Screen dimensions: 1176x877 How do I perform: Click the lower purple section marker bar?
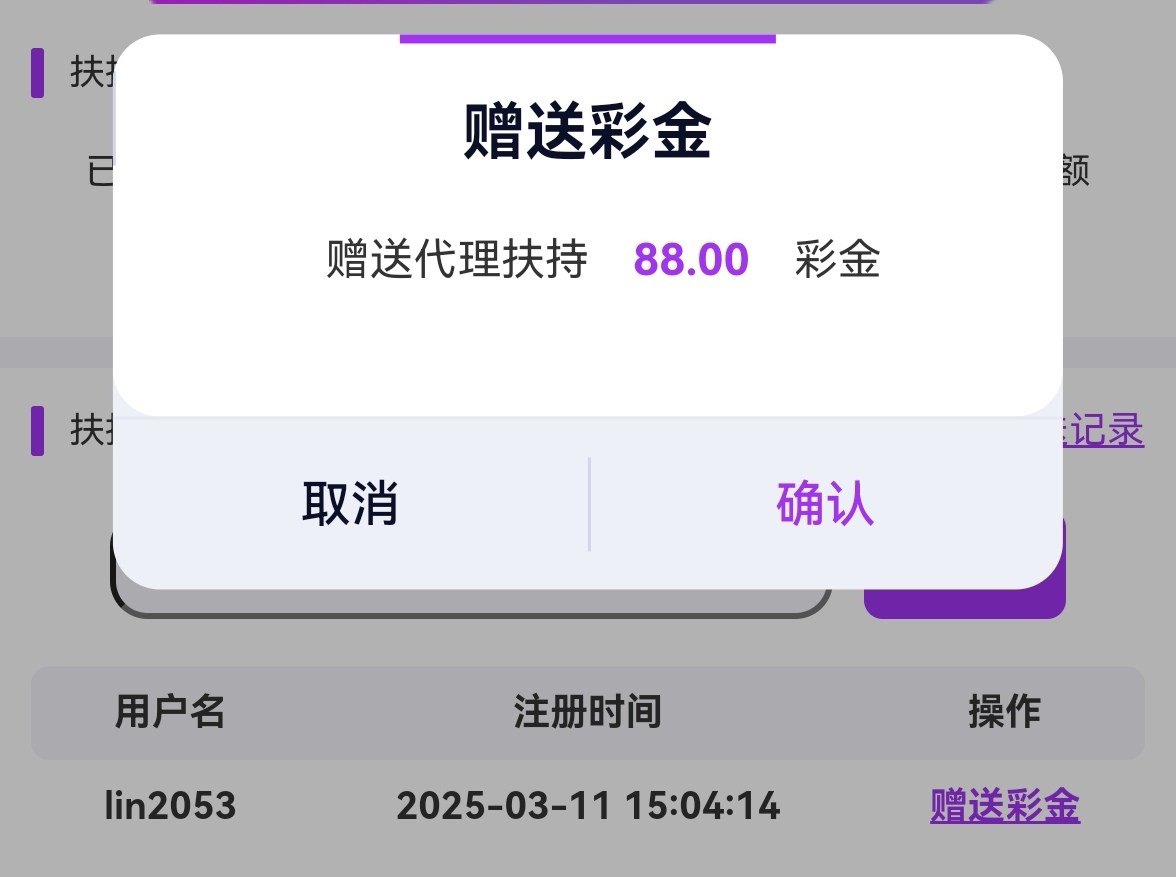[x=37, y=430]
